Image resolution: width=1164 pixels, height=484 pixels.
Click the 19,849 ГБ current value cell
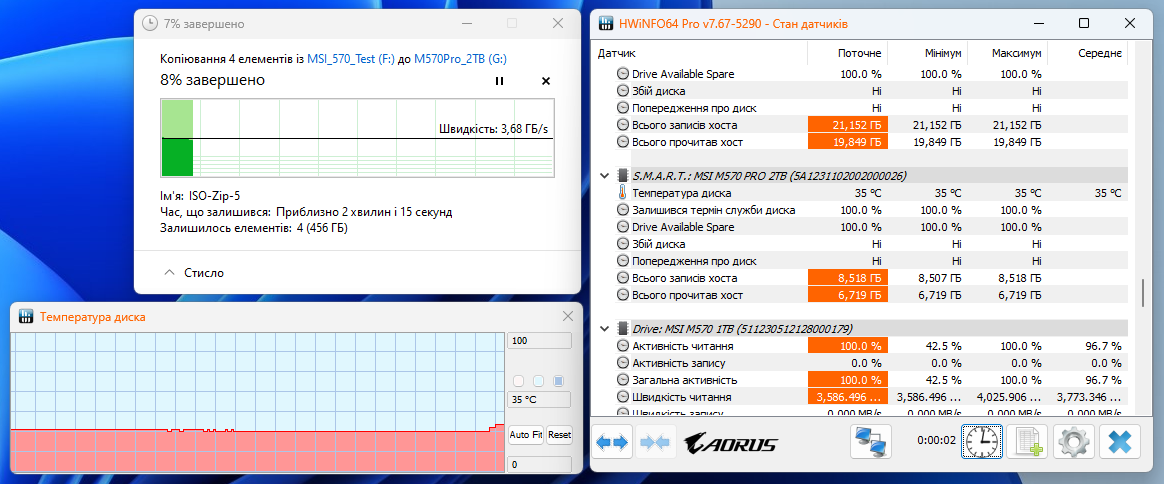[x=847, y=142]
